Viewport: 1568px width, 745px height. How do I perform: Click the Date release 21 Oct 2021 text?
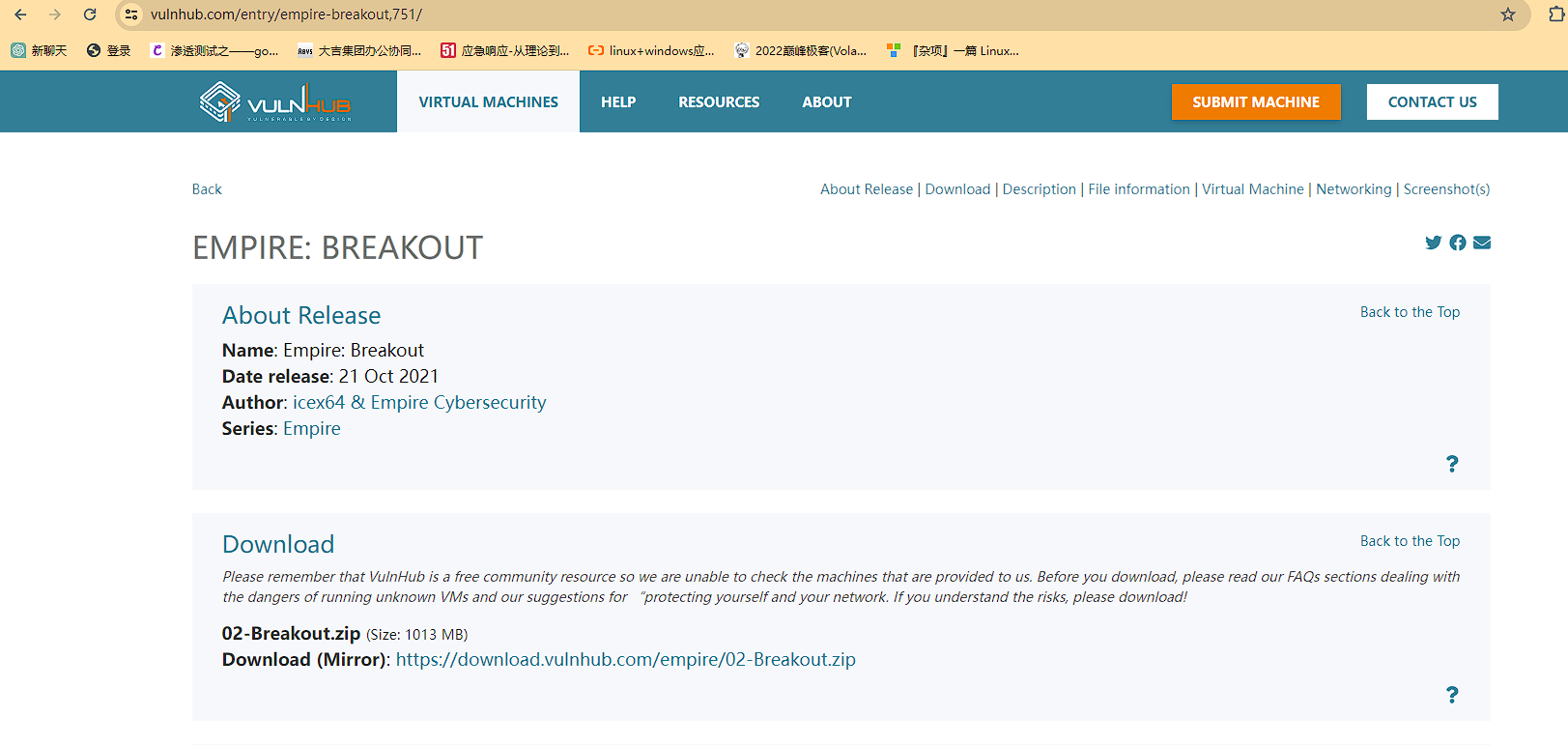tap(330, 376)
